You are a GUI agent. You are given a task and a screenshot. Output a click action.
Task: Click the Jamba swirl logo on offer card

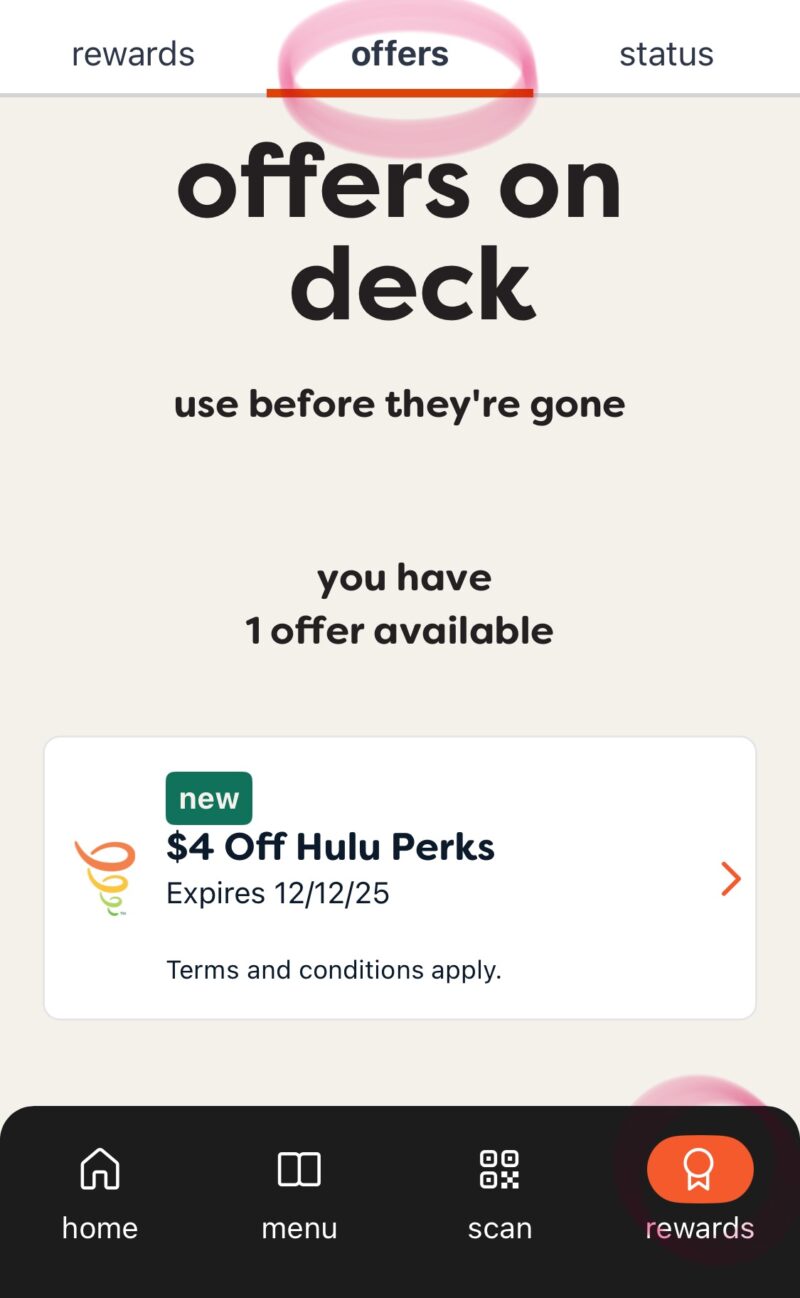pos(104,878)
